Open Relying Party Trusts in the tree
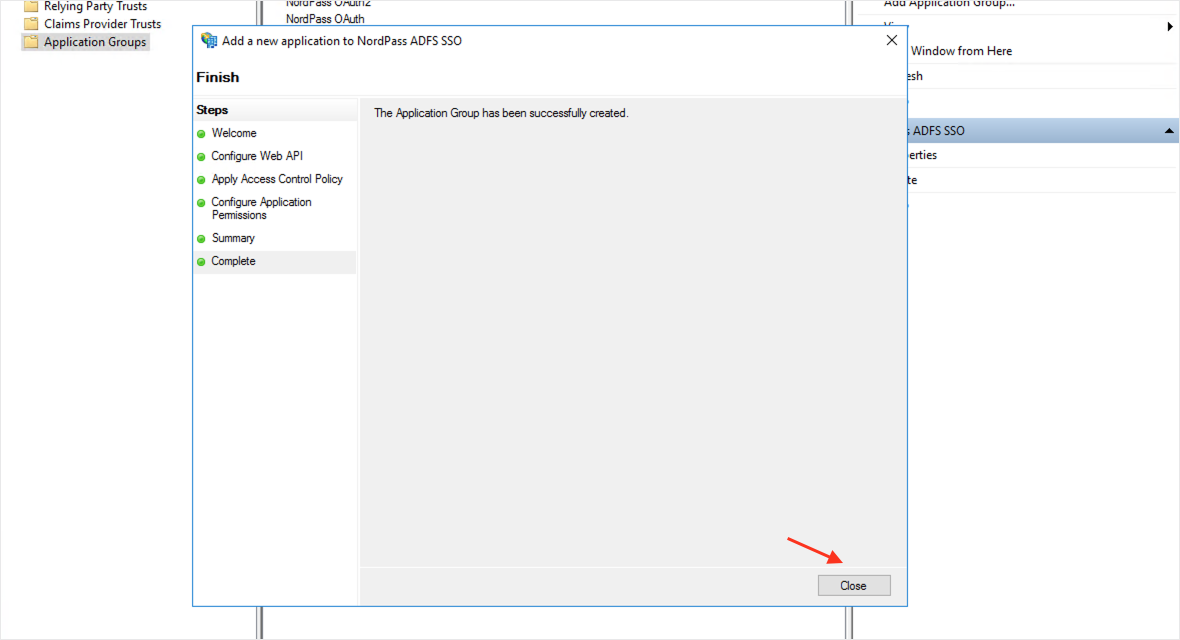Viewport: 1180px width, 640px height. click(96, 6)
